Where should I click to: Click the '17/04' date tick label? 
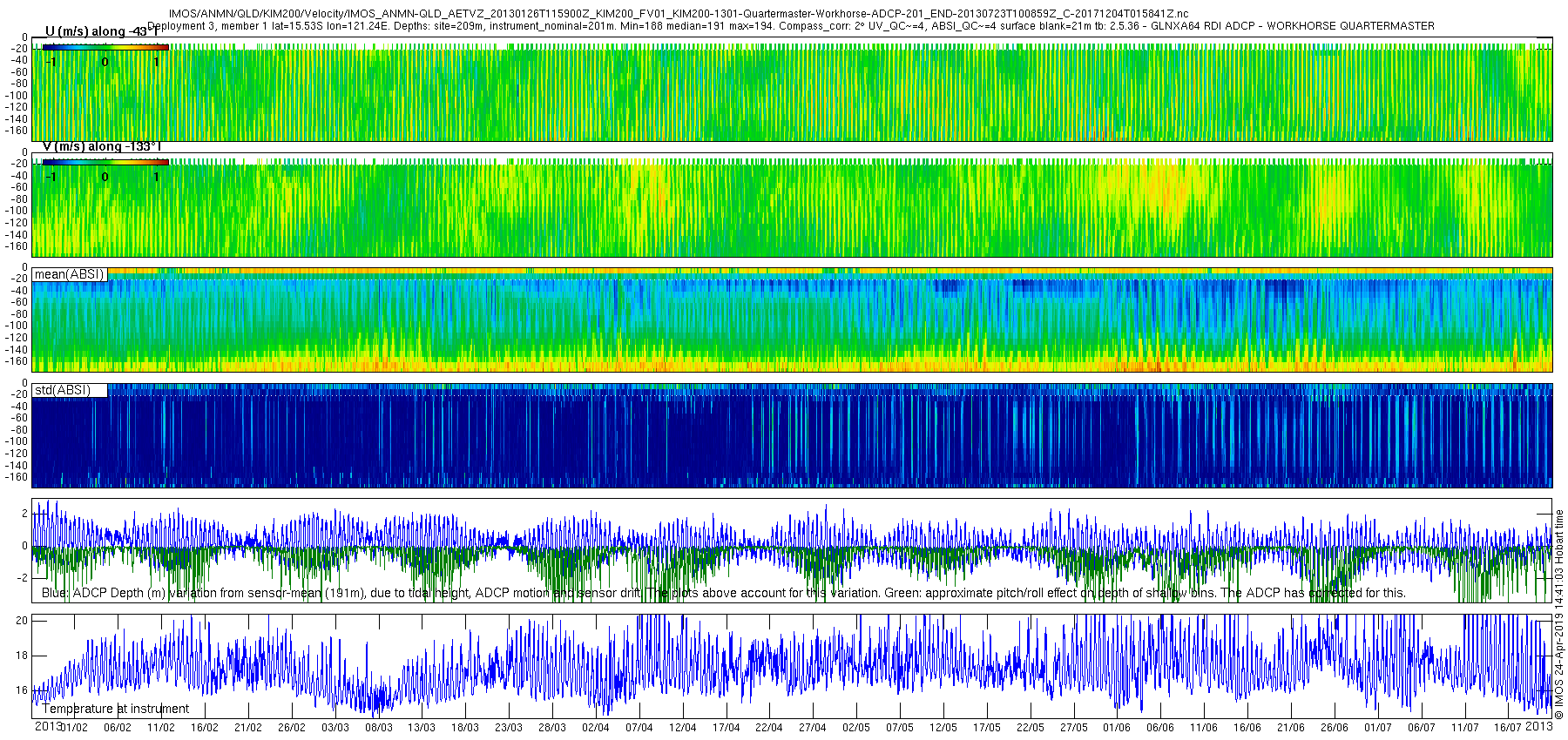[727, 728]
